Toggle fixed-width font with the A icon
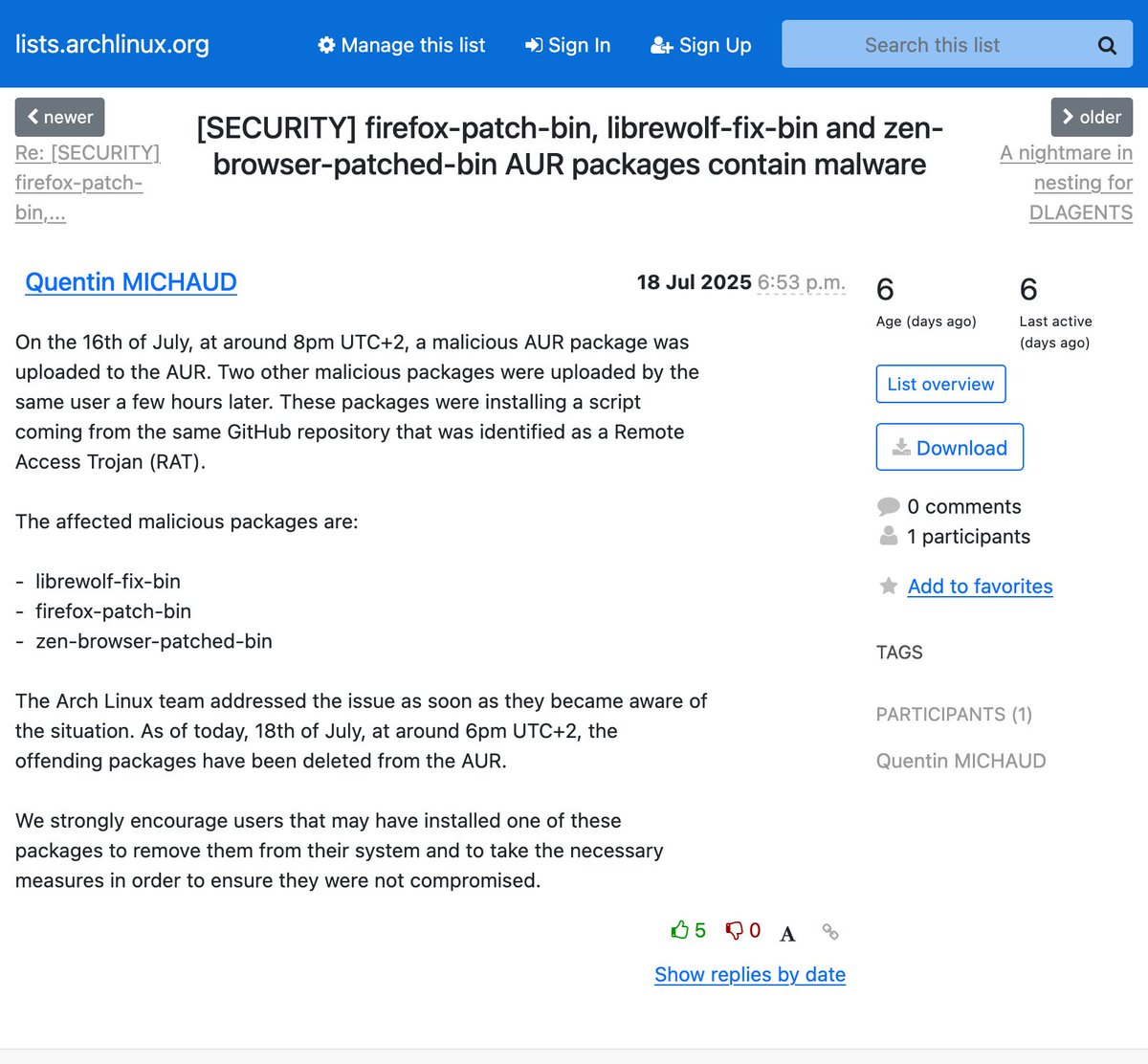The width and height of the screenshot is (1148, 1064). (x=787, y=933)
